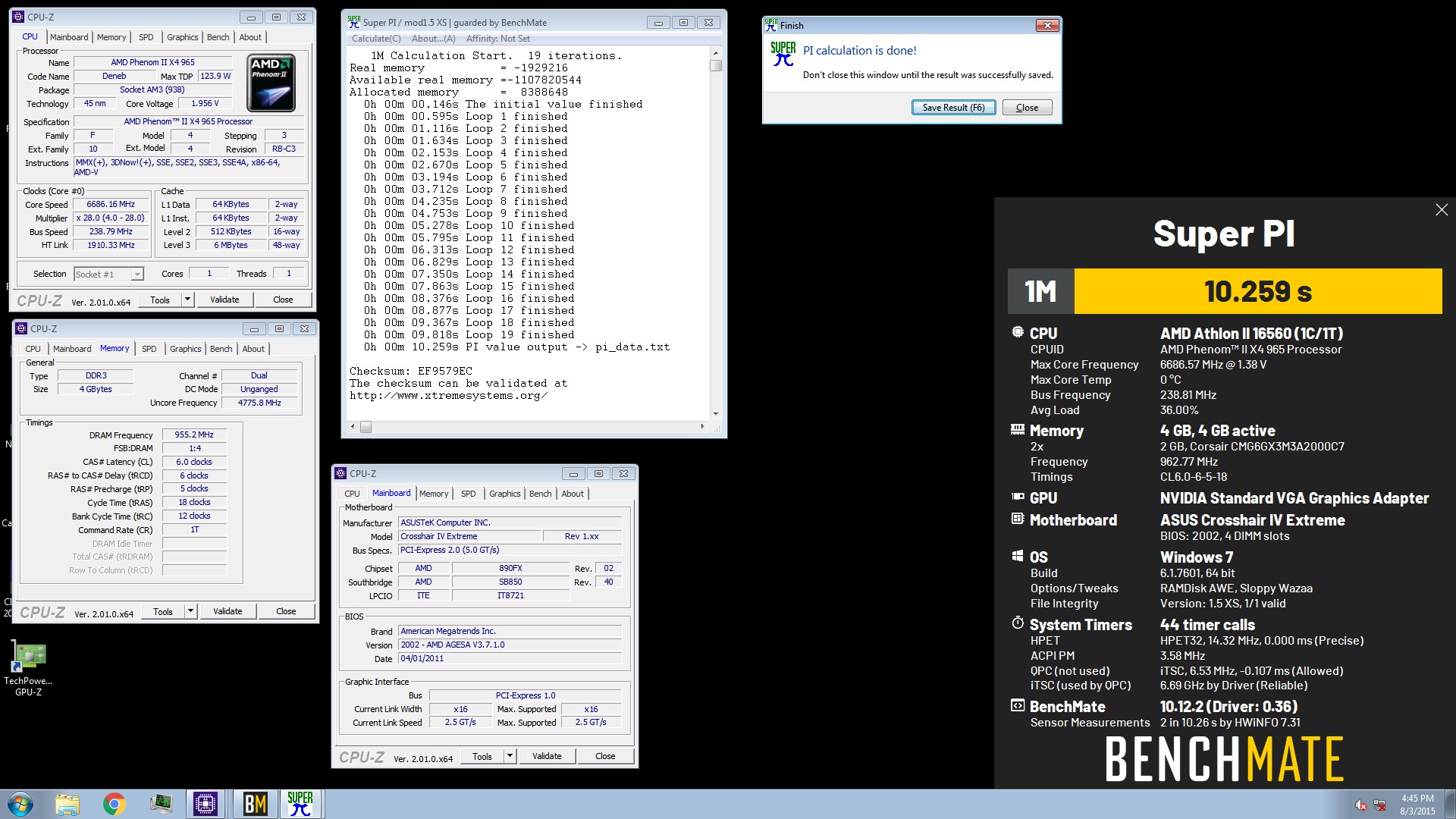
Task: Click BIOS version 2002 - AMD AGESA field
Action: [x=510, y=645]
